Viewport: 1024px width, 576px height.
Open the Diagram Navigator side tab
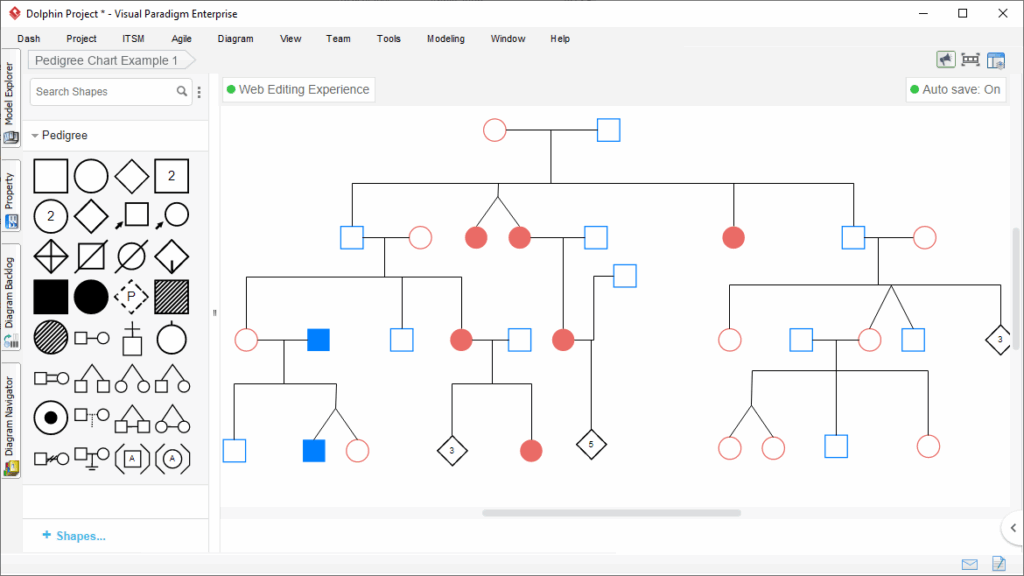(x=10, y=421)
